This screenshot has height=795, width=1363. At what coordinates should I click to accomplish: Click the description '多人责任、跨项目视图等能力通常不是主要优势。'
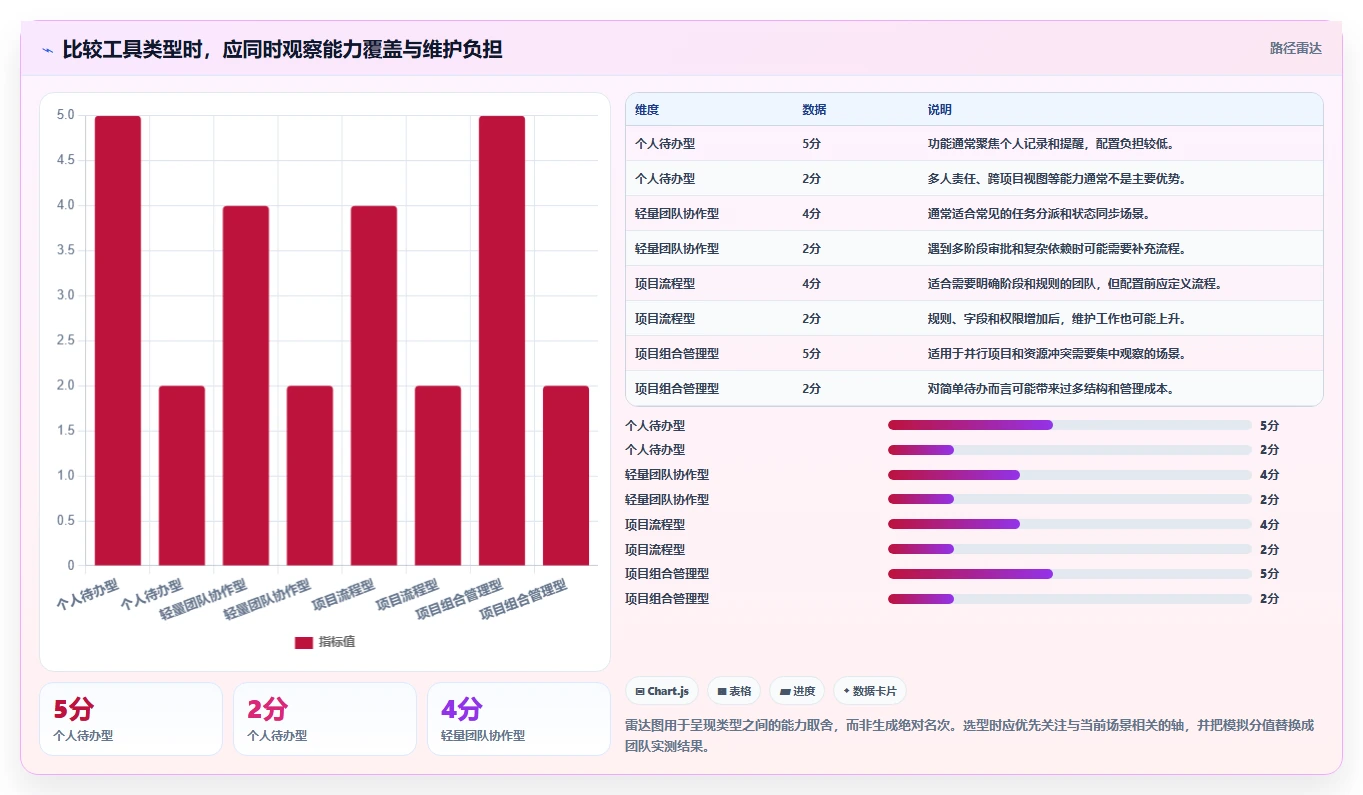[1057, 179]
